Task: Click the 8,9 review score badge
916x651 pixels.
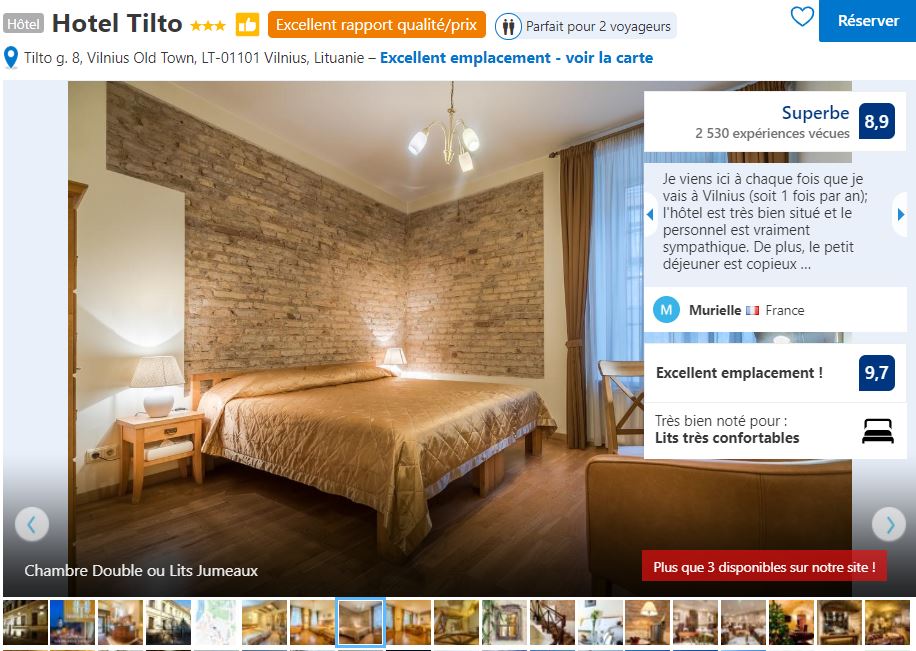Action: pyautogui.click(x=876, y=121)
